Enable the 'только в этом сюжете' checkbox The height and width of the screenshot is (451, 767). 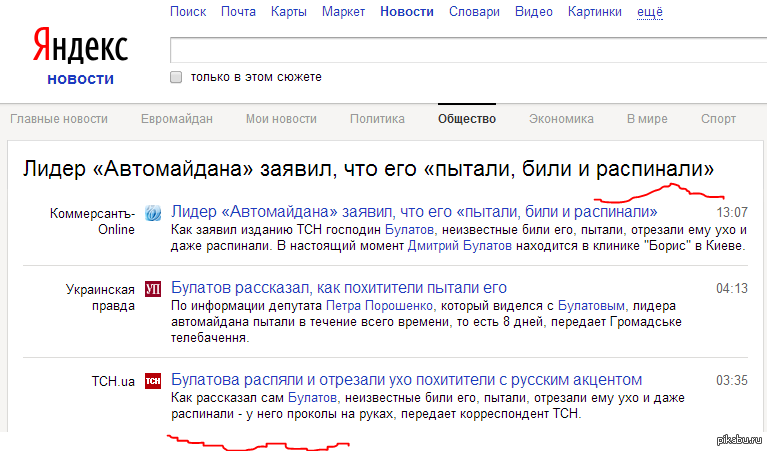(x=176, y=77)
